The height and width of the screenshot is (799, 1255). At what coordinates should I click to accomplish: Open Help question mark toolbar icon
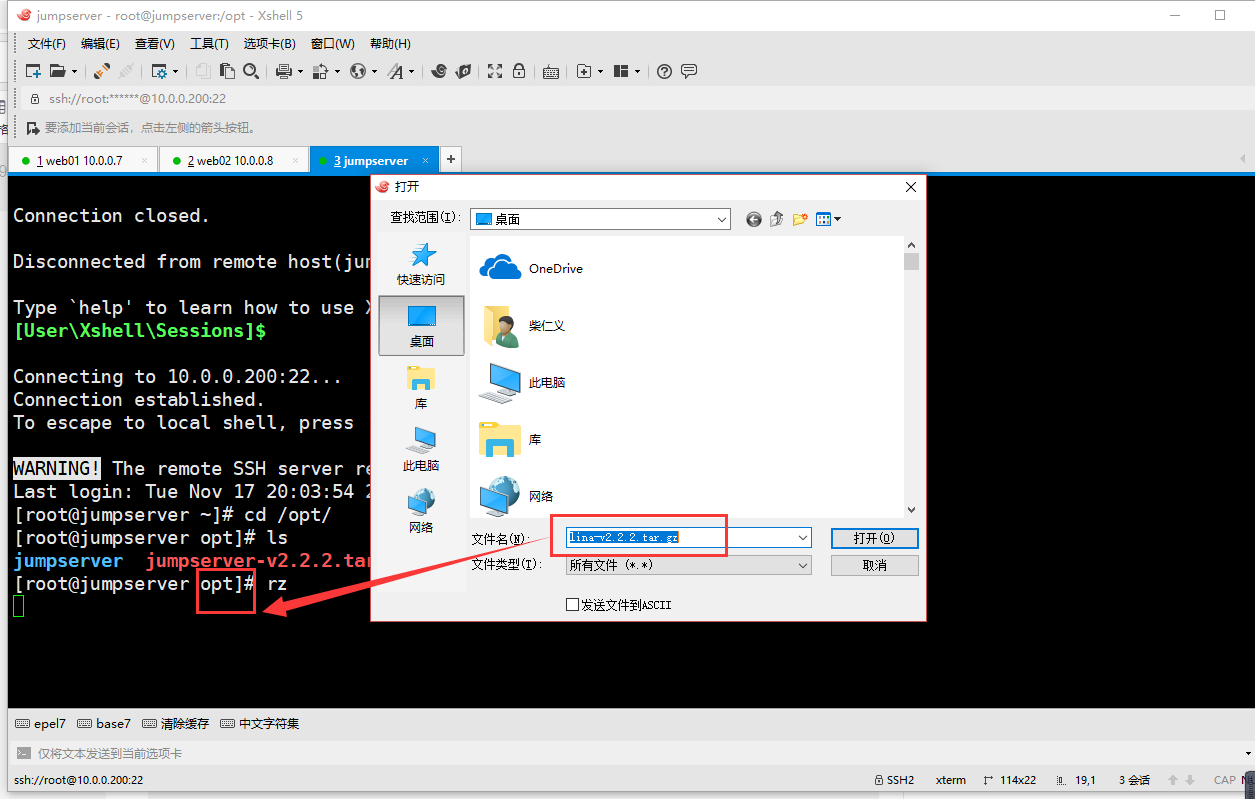664,71
